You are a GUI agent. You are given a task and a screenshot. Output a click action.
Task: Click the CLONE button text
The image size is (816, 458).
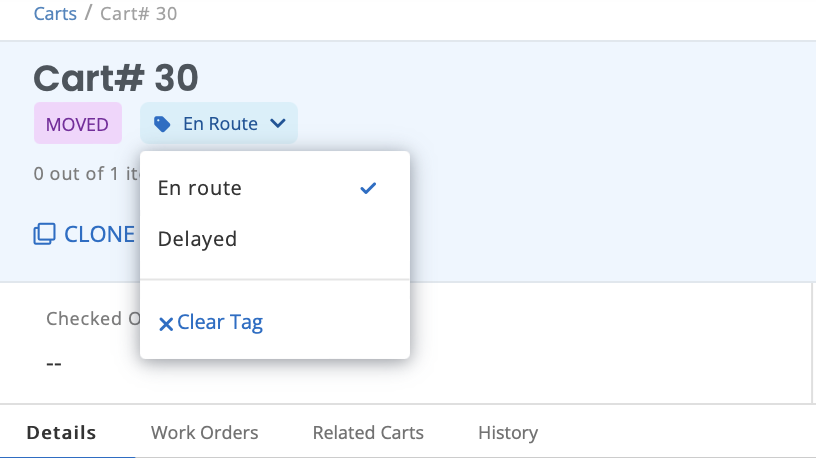(99, 234)
